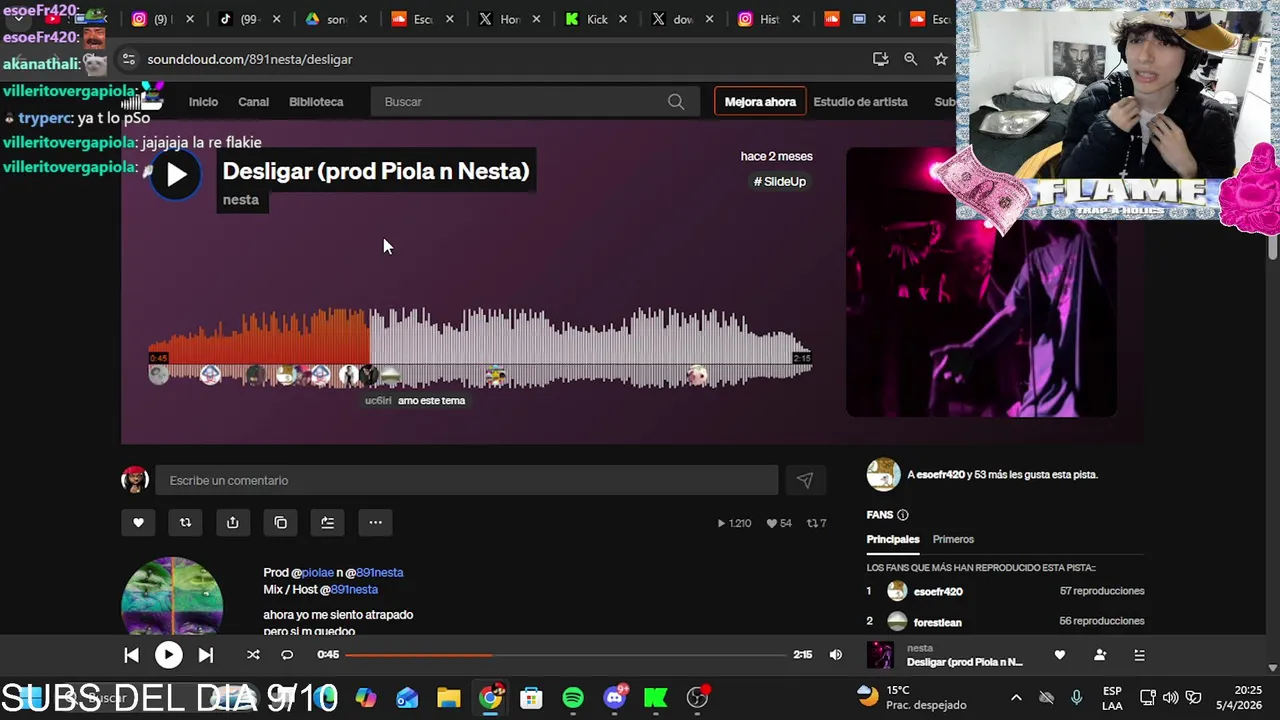Click the bottom player progress bar

tap(565, 655)
